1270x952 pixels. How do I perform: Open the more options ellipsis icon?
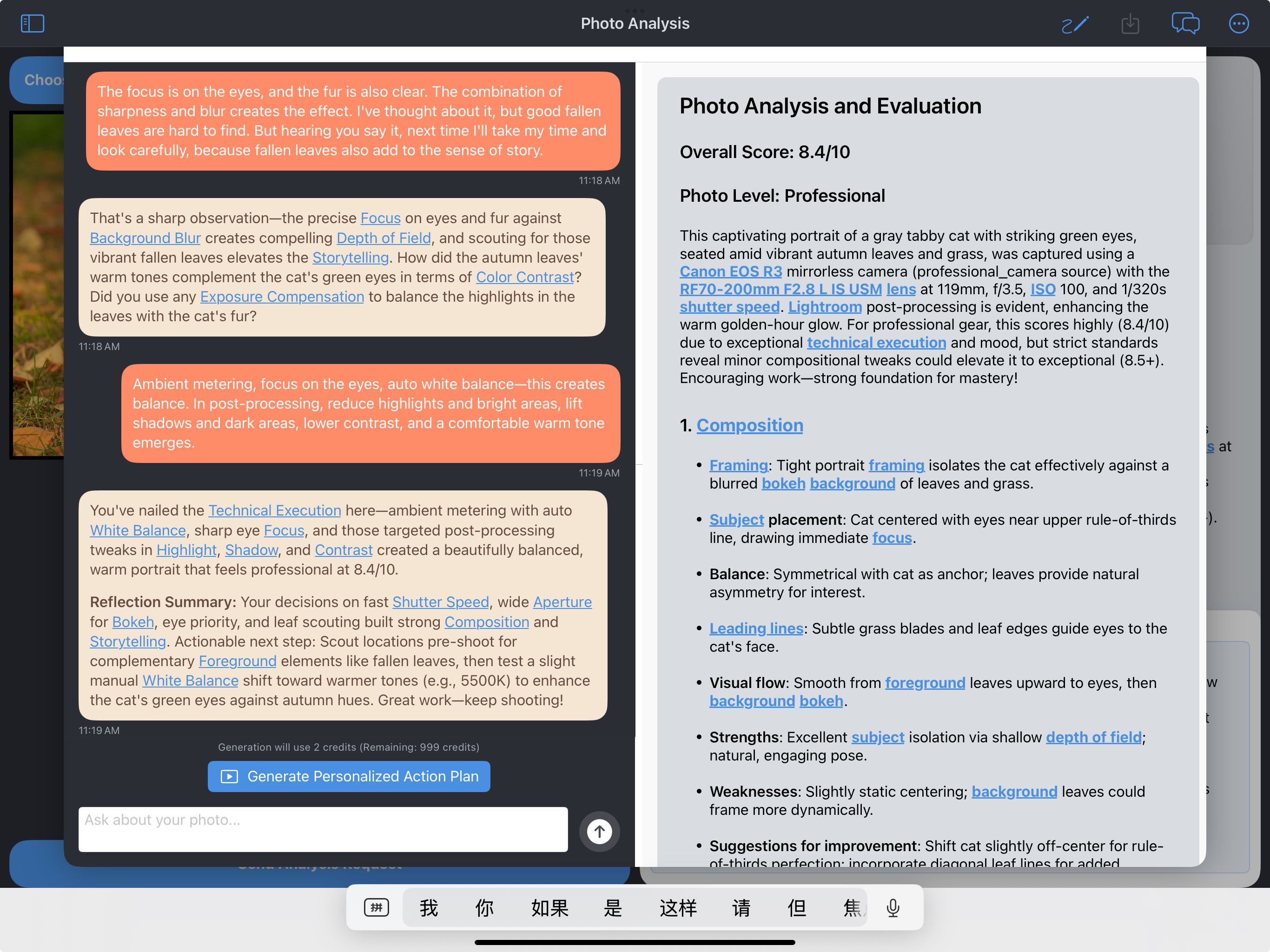tap(1238, 24)
